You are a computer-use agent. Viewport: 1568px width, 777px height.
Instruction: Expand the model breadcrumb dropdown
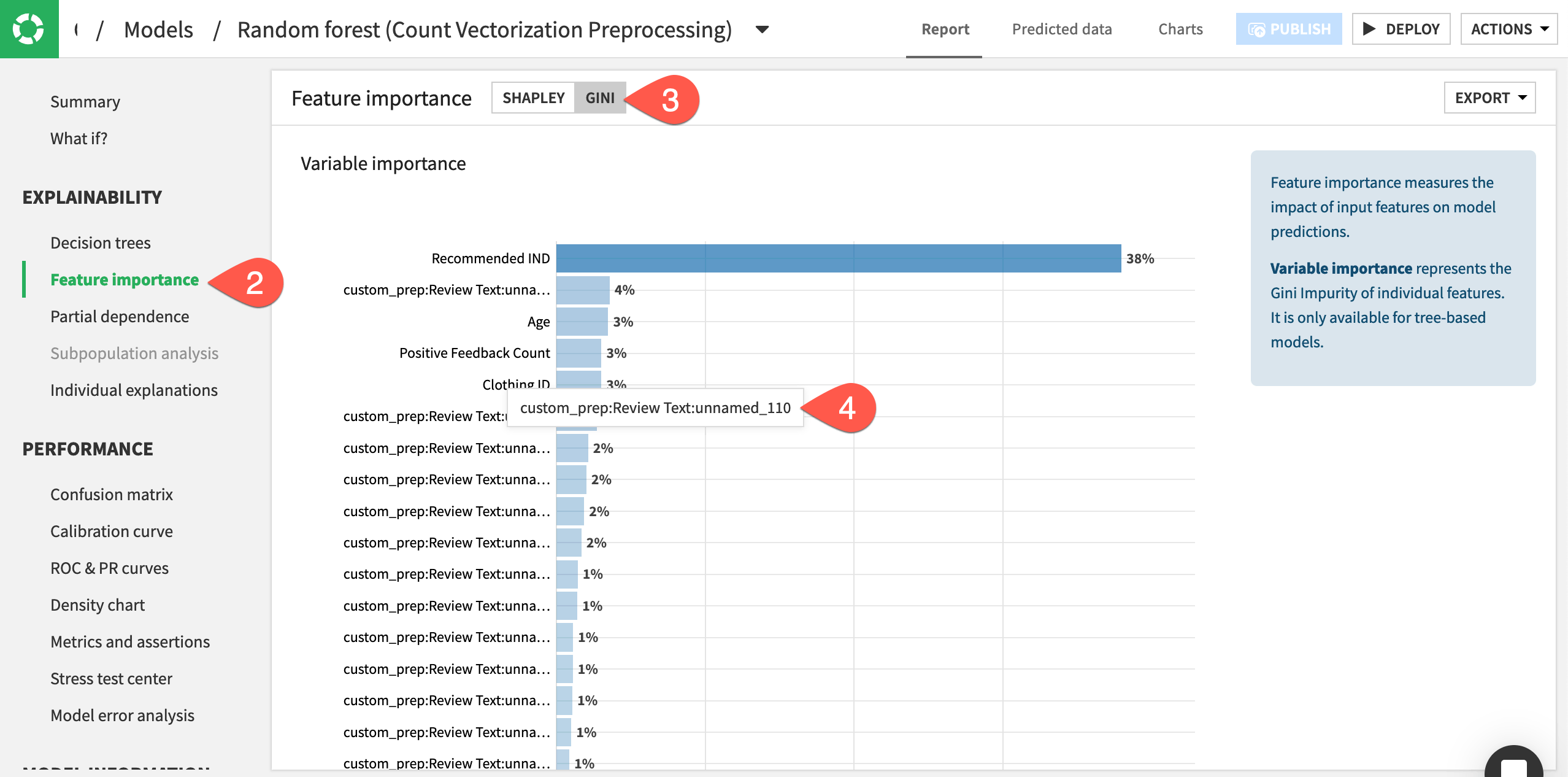tap(766, 28)
